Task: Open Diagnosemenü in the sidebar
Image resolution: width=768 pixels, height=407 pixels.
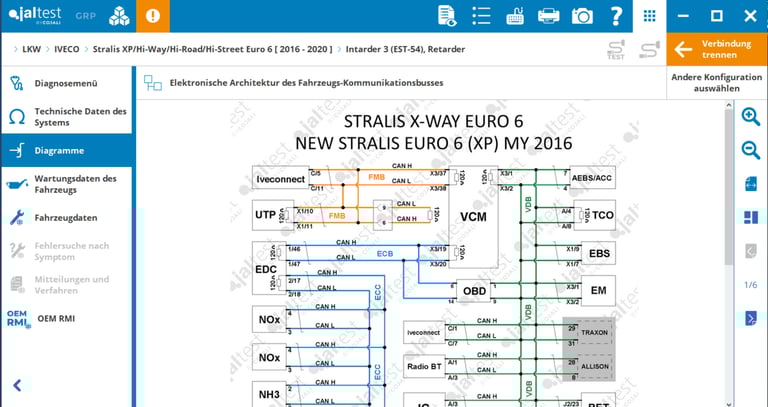Action: click(x=66, y=83)
